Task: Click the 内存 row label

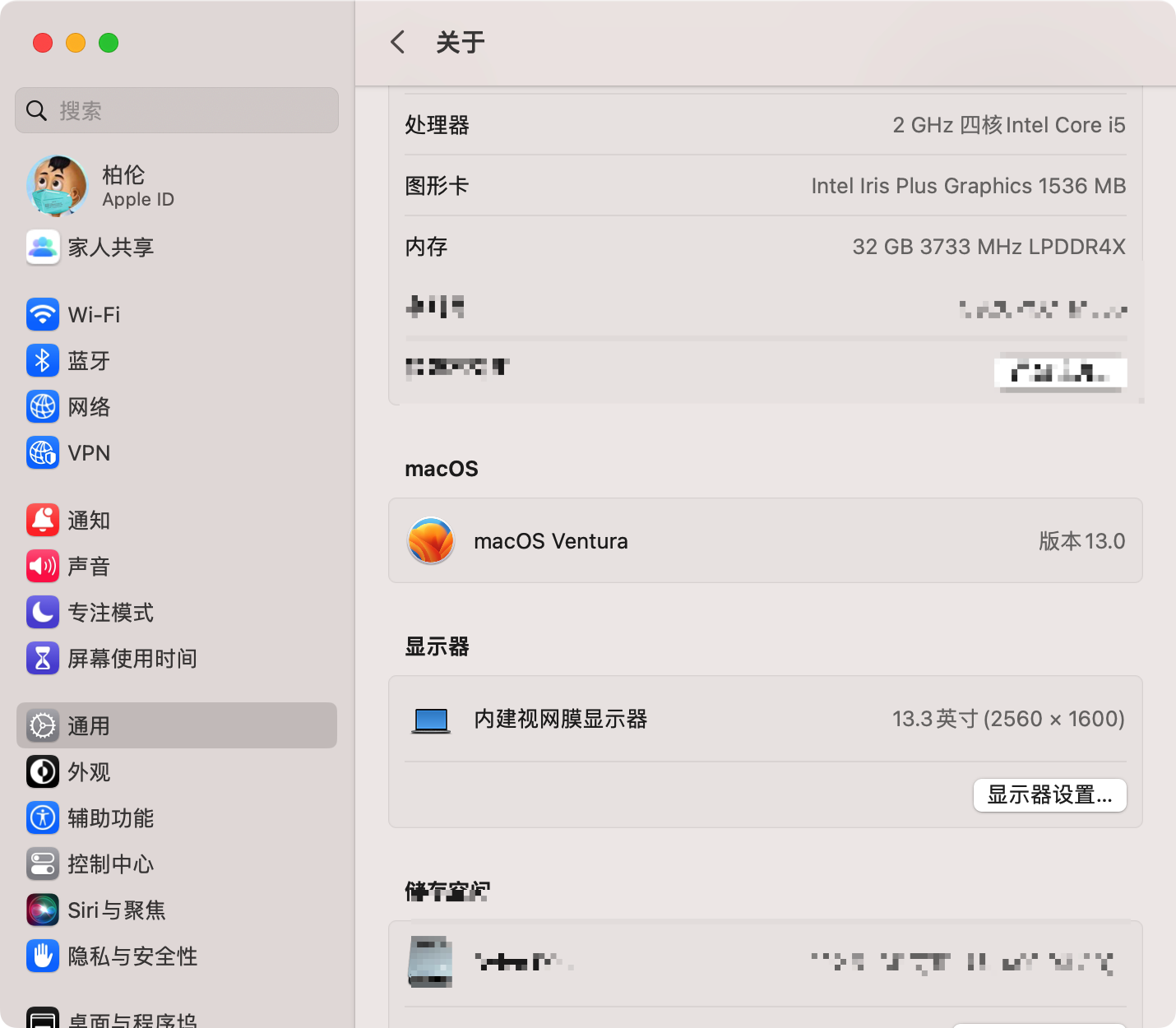Action: click(426, 247)
